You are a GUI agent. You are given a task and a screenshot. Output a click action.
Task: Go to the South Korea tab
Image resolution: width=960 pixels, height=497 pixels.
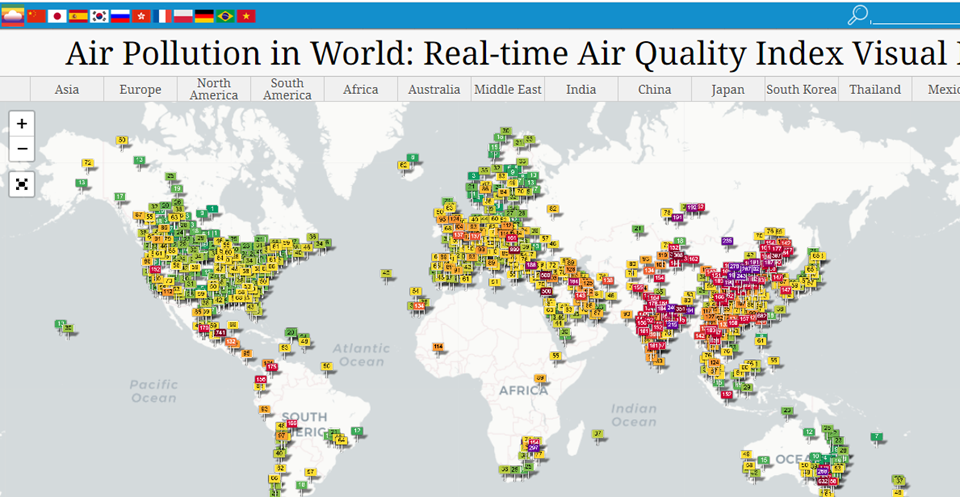click(801, 89)
